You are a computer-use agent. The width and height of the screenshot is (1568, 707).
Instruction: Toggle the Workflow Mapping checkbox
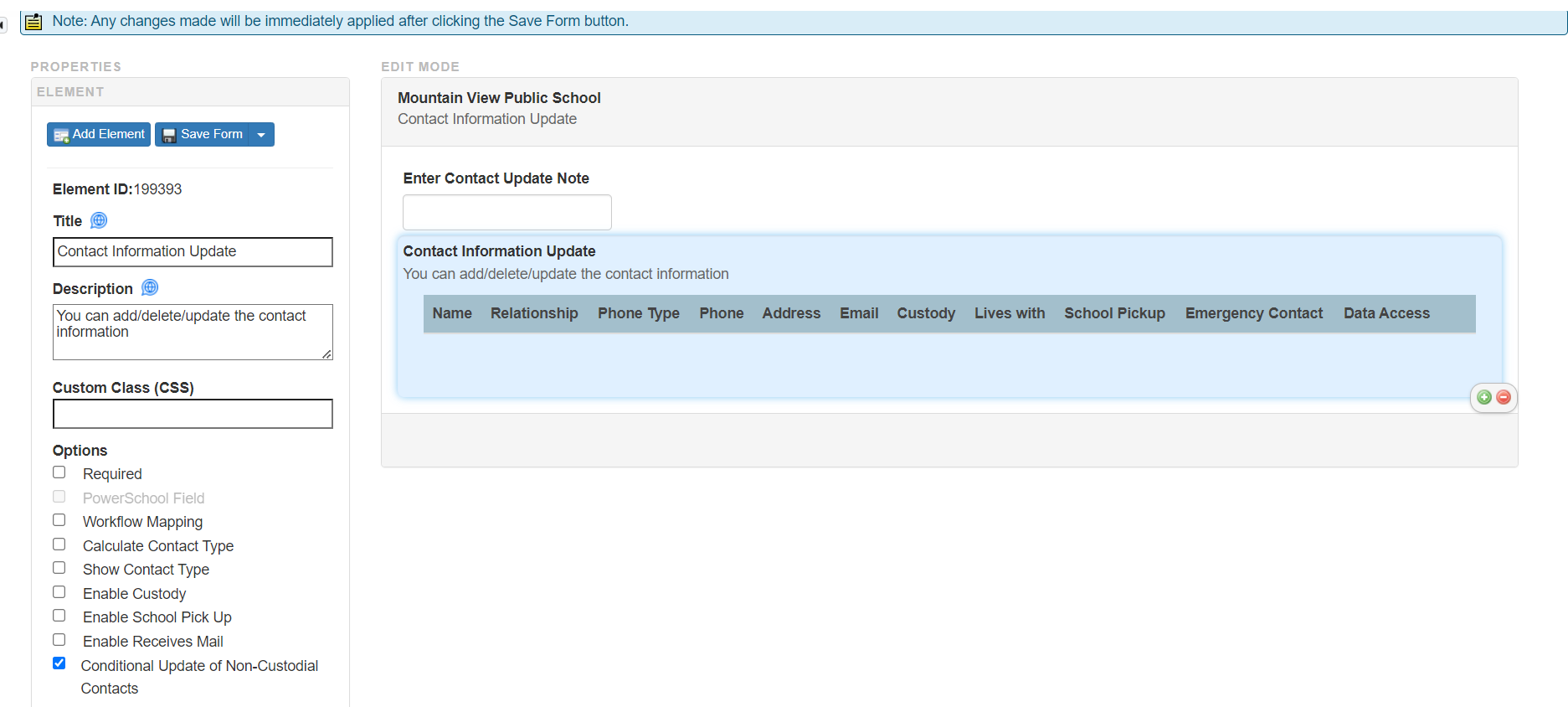pyautogui.click(x=59, y=520)
